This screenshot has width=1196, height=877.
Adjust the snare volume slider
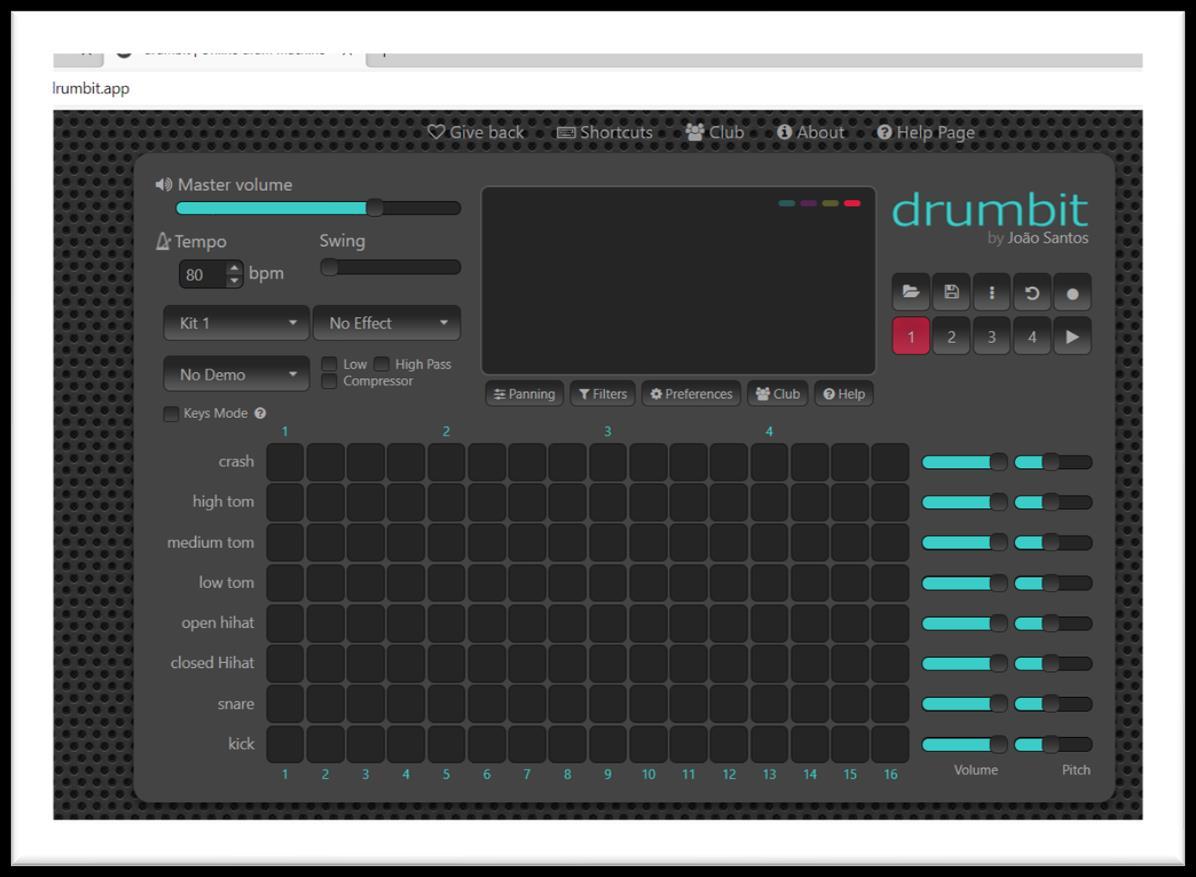[x=964, y=704]
